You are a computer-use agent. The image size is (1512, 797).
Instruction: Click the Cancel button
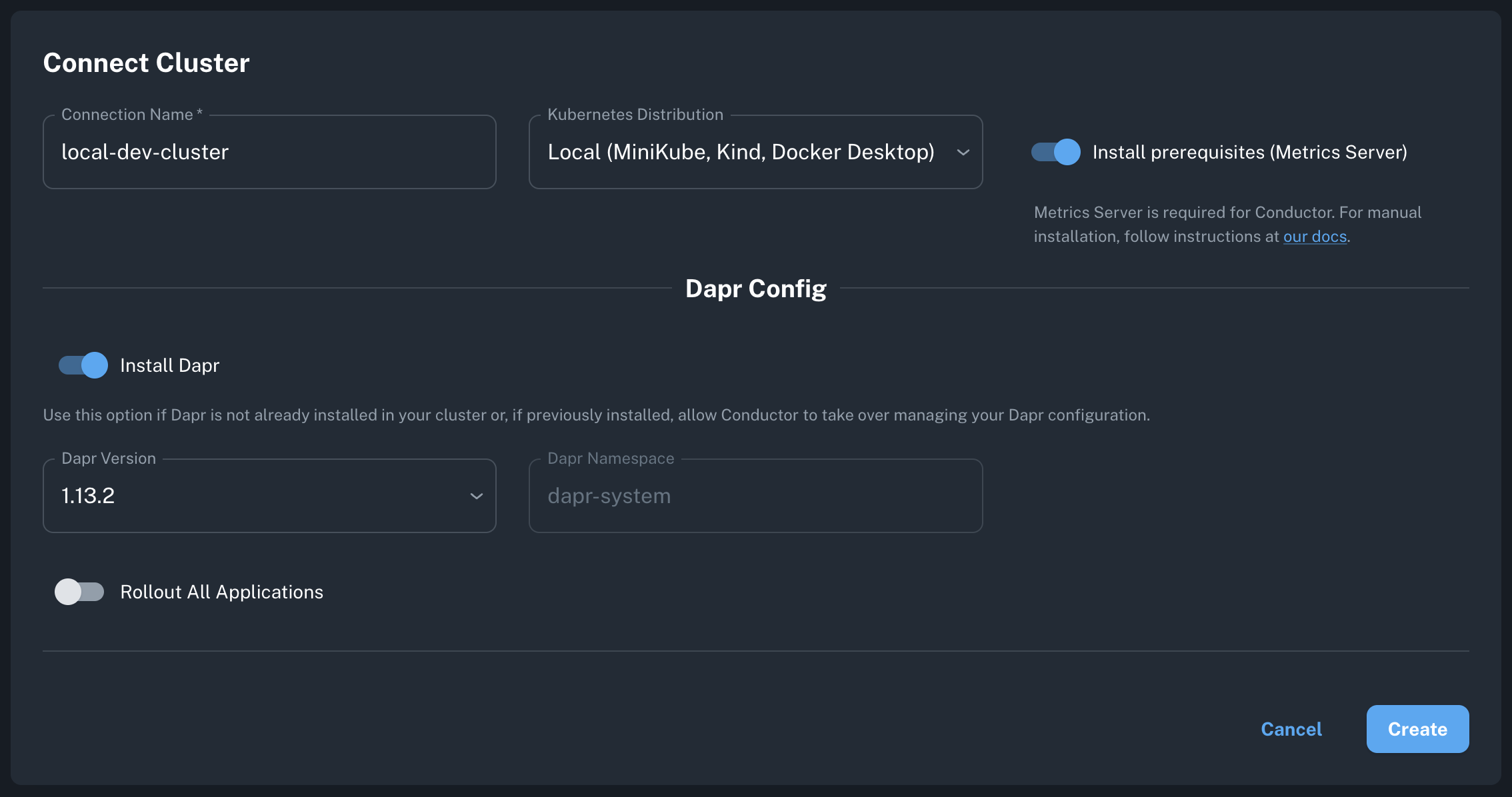pos(1291,729)
